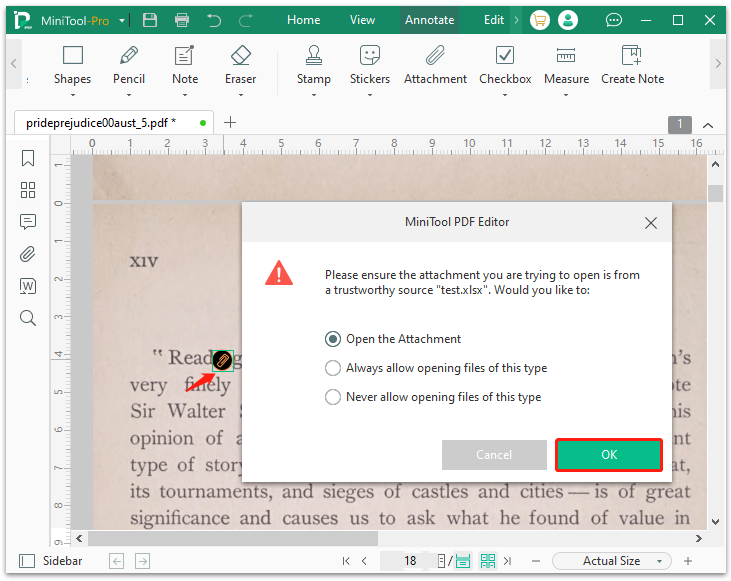
Task: Open the comments sidebar panel
Action: 28,221
